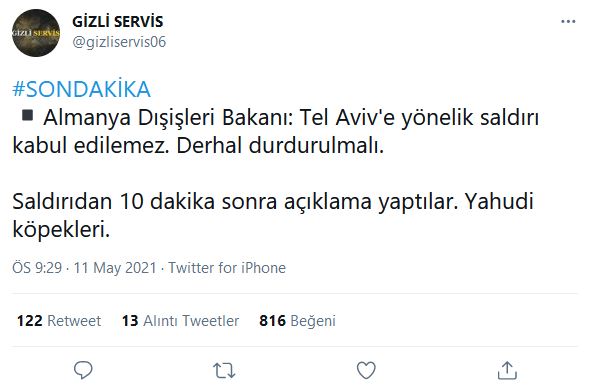The image size is (589, 392).
Task: Click the black square bullet emoji
Action: pyautogui.click(x=27, y=115)
